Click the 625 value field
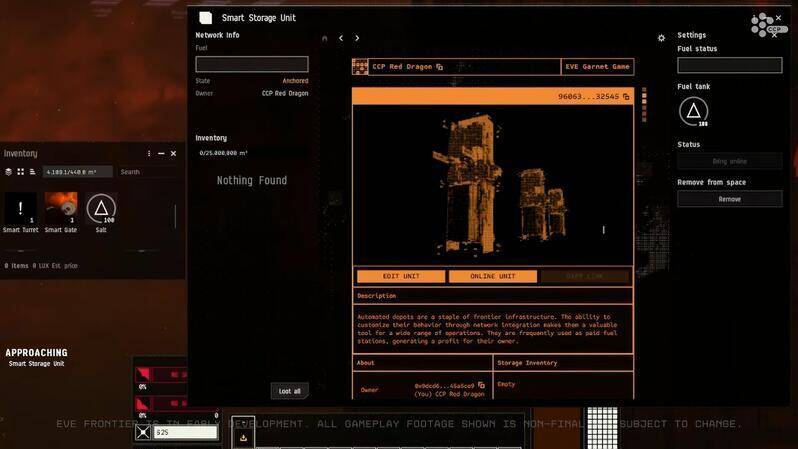Image resolution: width=798 pixels, height=449 pixels. [185, 432]
